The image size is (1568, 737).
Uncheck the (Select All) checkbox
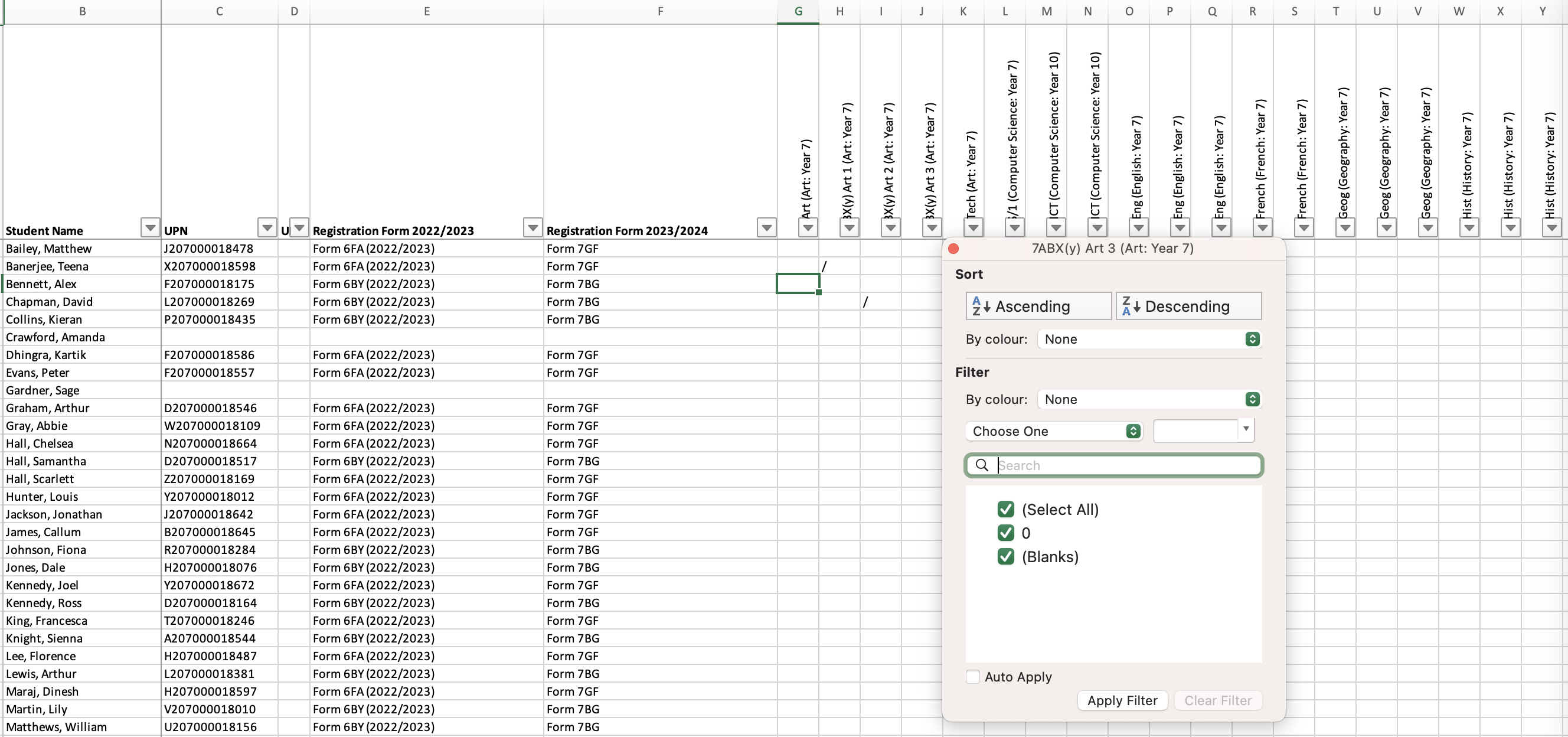point(1005,509)
